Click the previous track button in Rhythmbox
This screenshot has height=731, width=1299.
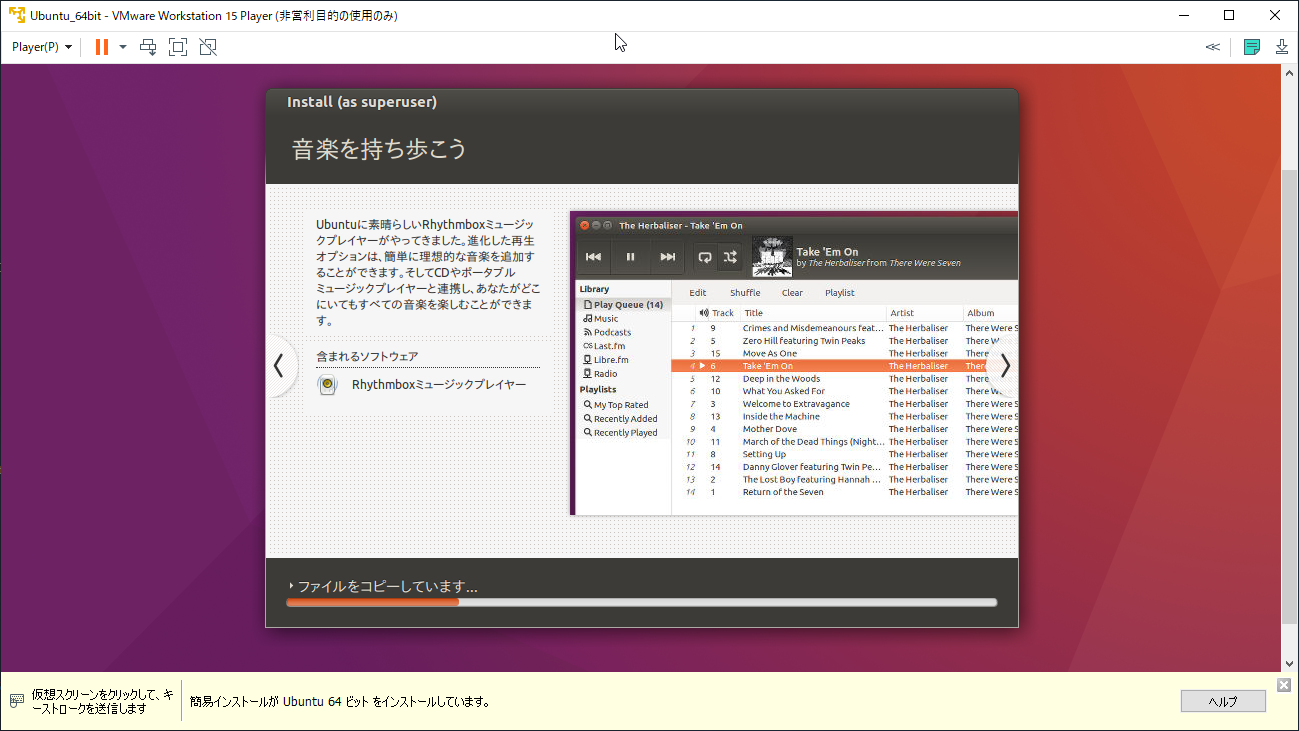(593, 257)
